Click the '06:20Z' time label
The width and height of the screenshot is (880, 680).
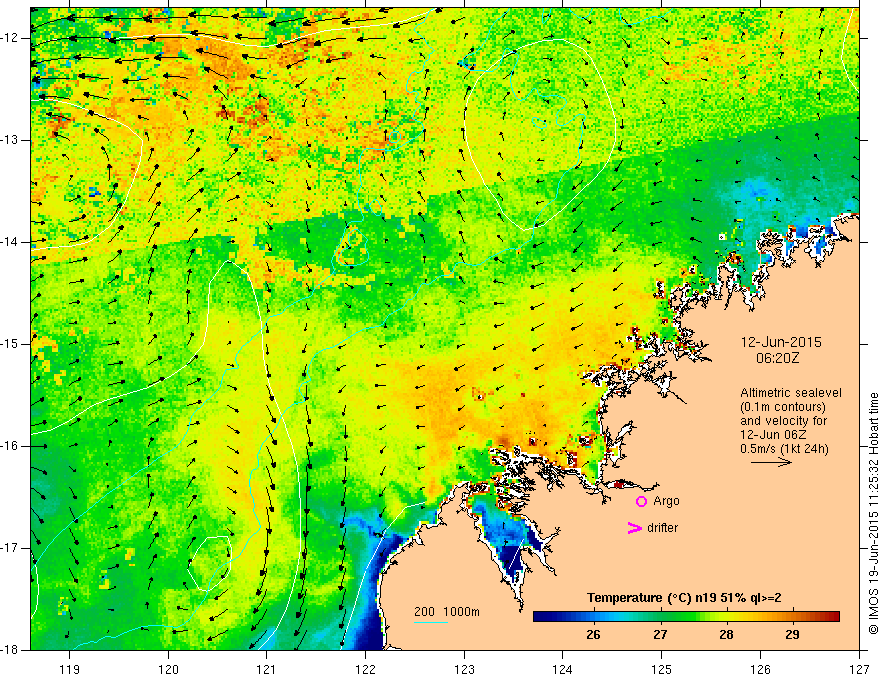click(x=777, y=358)
